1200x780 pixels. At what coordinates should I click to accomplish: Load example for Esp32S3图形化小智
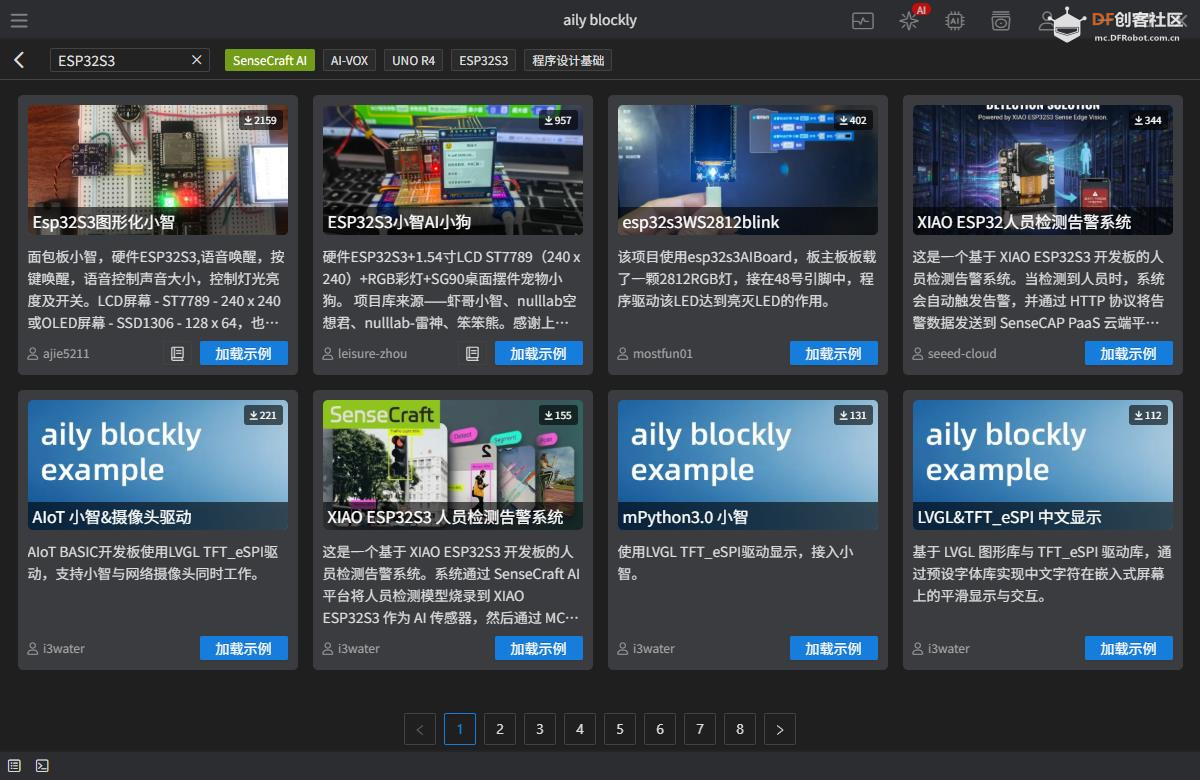244,353
